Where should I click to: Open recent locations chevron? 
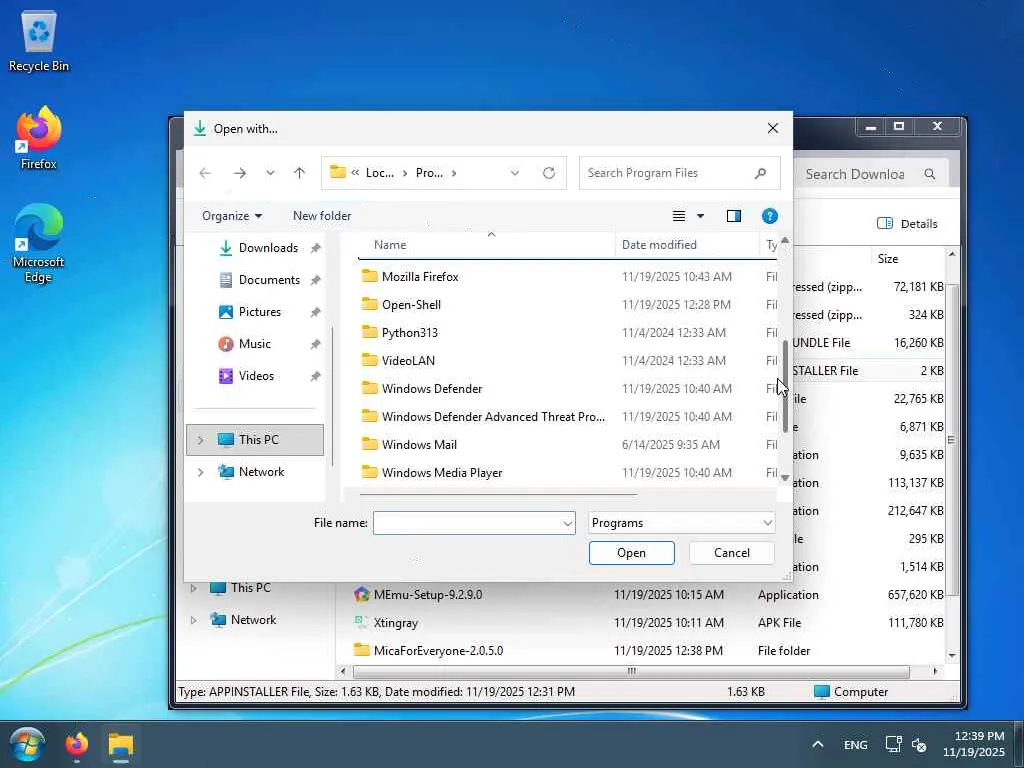[x=270, y=173]
